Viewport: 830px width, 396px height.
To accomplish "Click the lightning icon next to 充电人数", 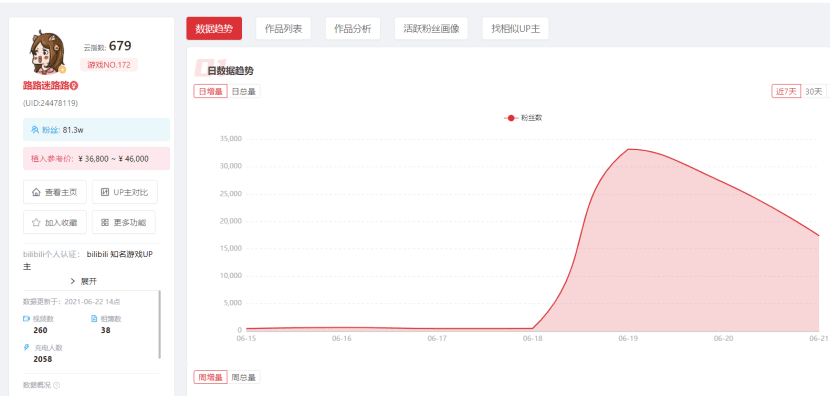I will (x=26, y=347).
